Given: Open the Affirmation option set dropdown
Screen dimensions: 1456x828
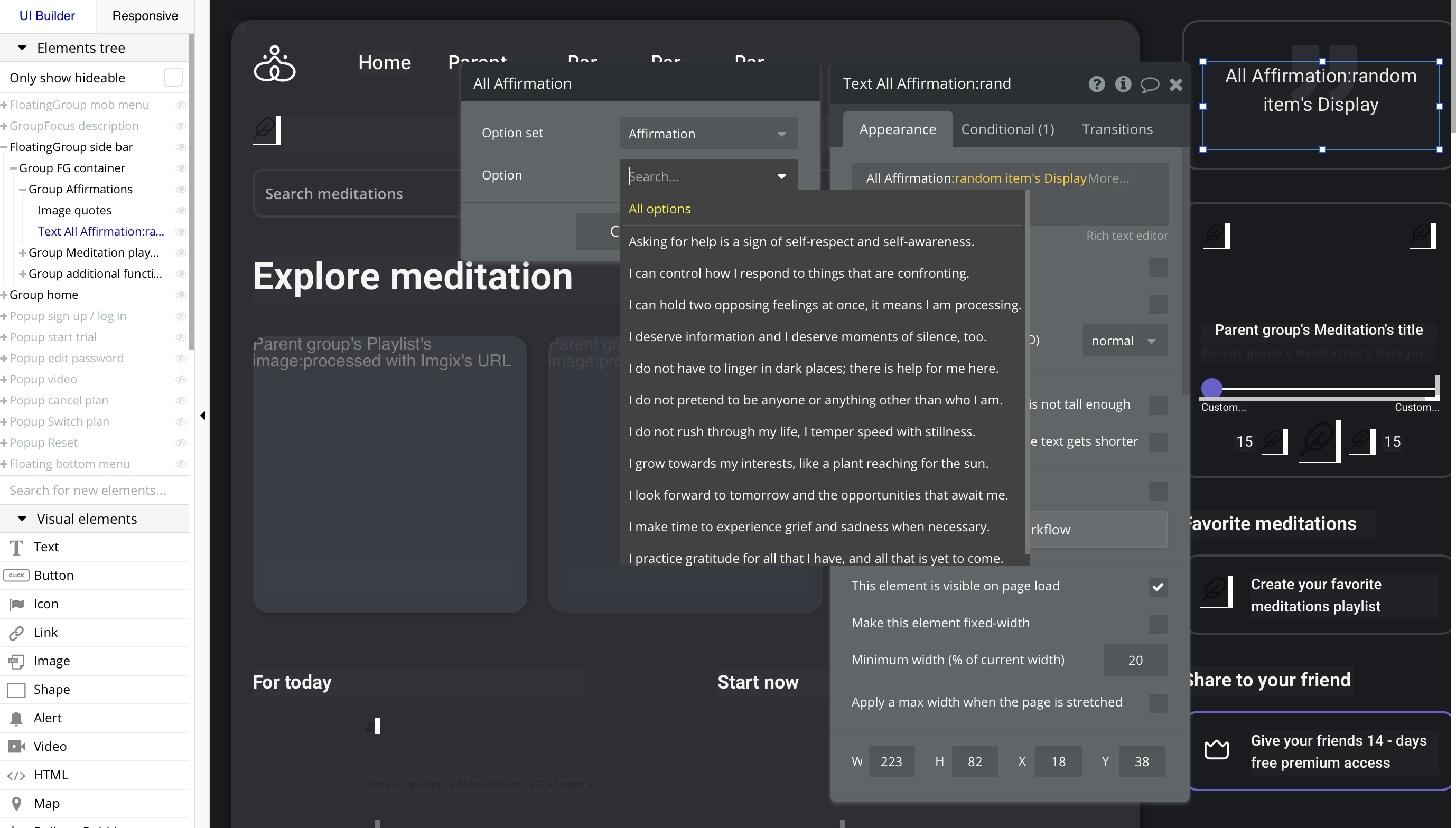Looking at the screenshot, I should 708,134.
